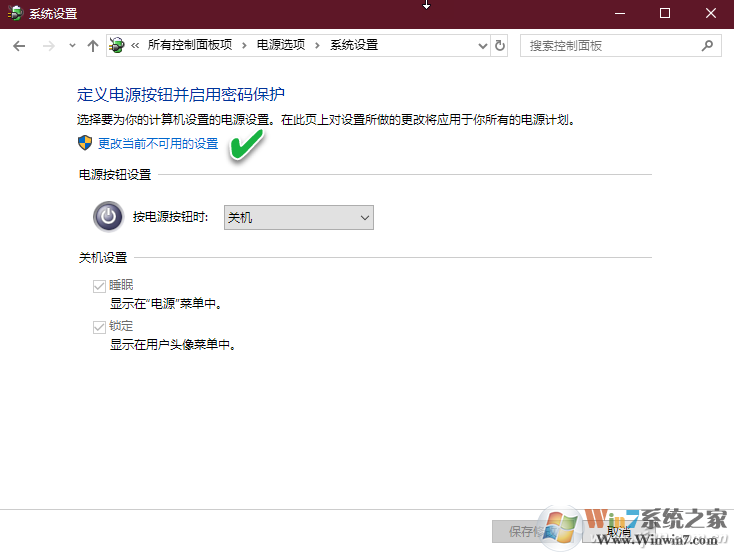Click the 取消 button
The image size is (734, 554).
(x=618, y=532)
